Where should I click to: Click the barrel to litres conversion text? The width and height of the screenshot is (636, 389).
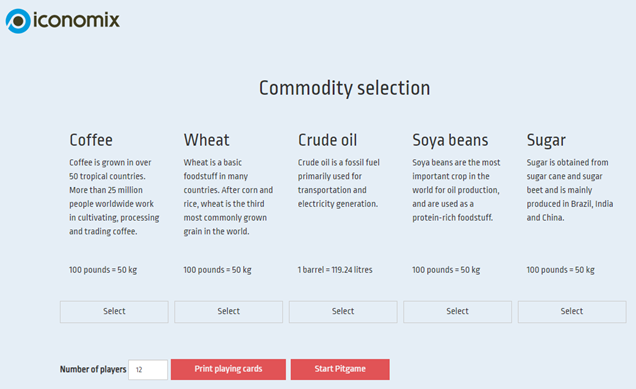point(335,270)
